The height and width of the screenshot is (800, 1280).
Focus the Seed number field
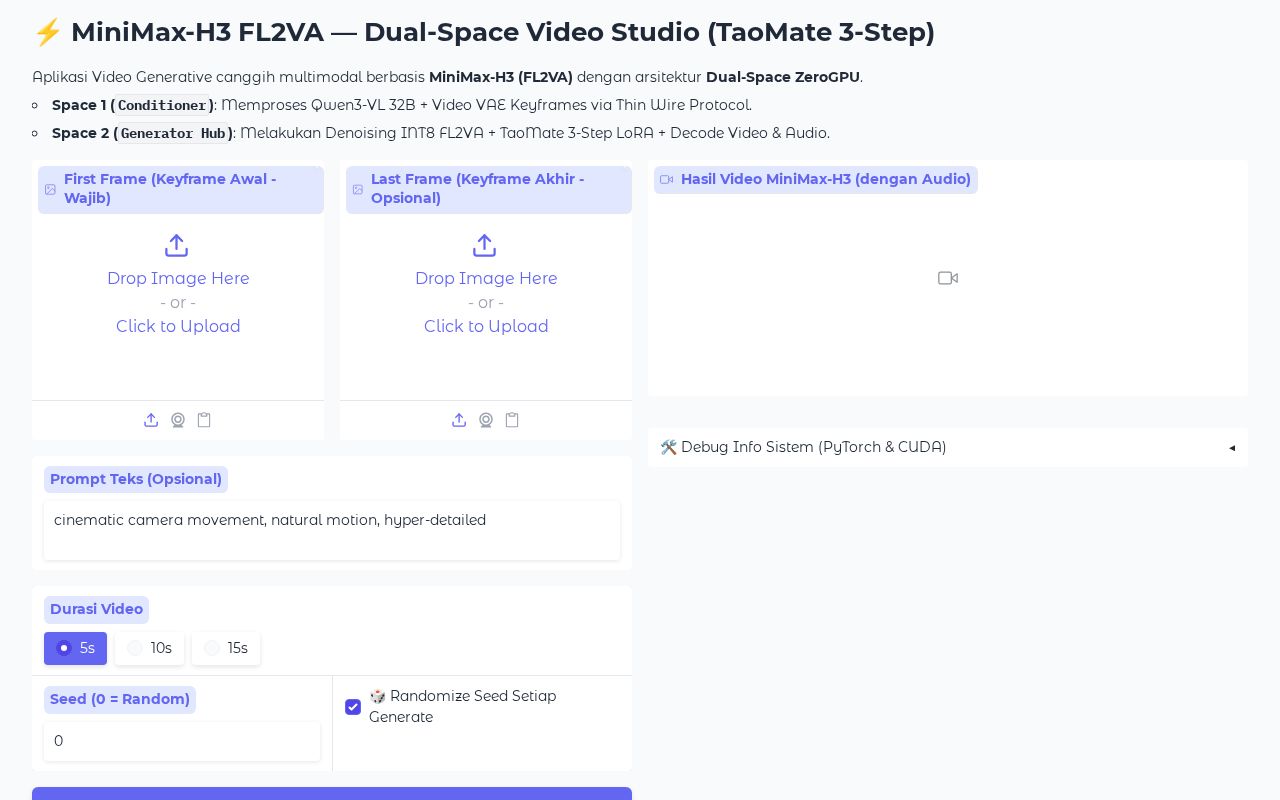point(182,741)
